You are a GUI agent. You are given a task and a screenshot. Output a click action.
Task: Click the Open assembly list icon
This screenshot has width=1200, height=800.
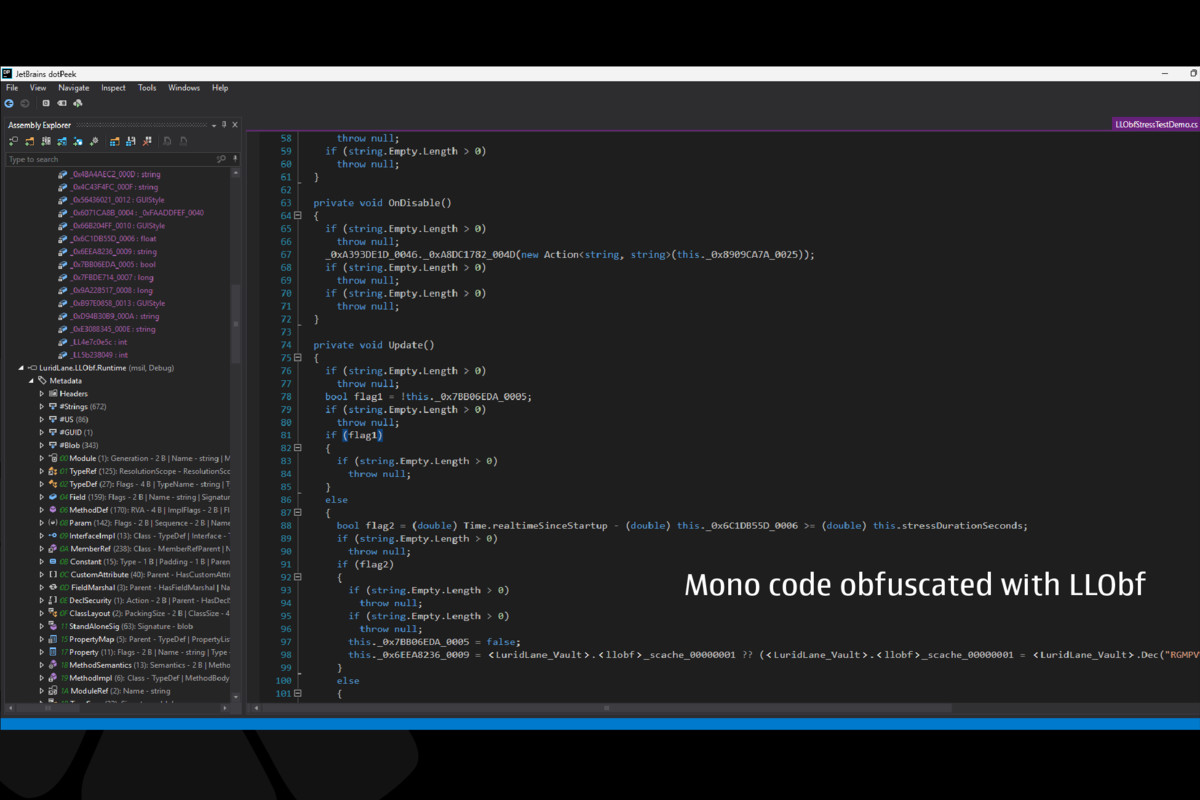coord(115,141)
